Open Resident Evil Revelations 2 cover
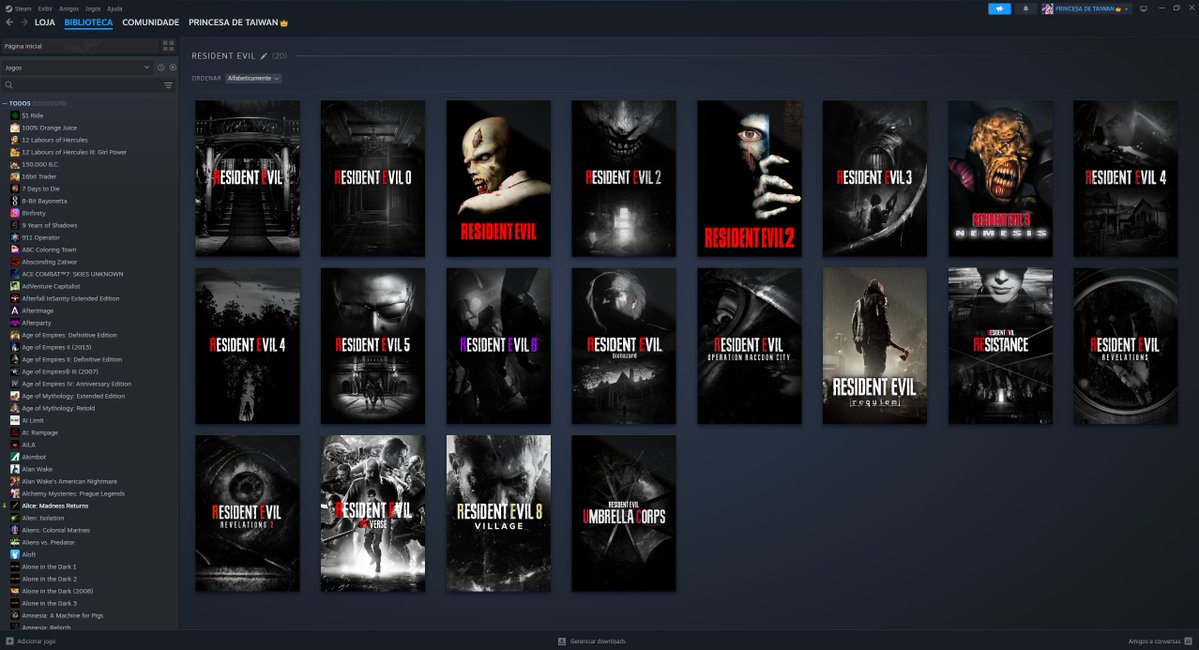 (248, 513)
